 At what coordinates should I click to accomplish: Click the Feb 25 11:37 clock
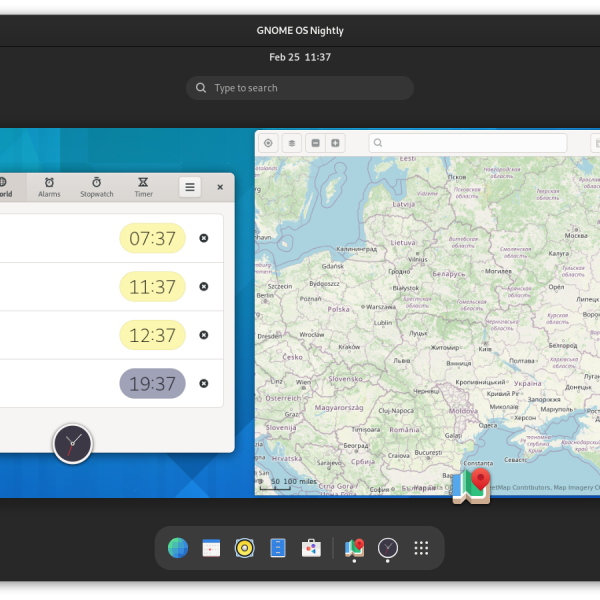300,57
